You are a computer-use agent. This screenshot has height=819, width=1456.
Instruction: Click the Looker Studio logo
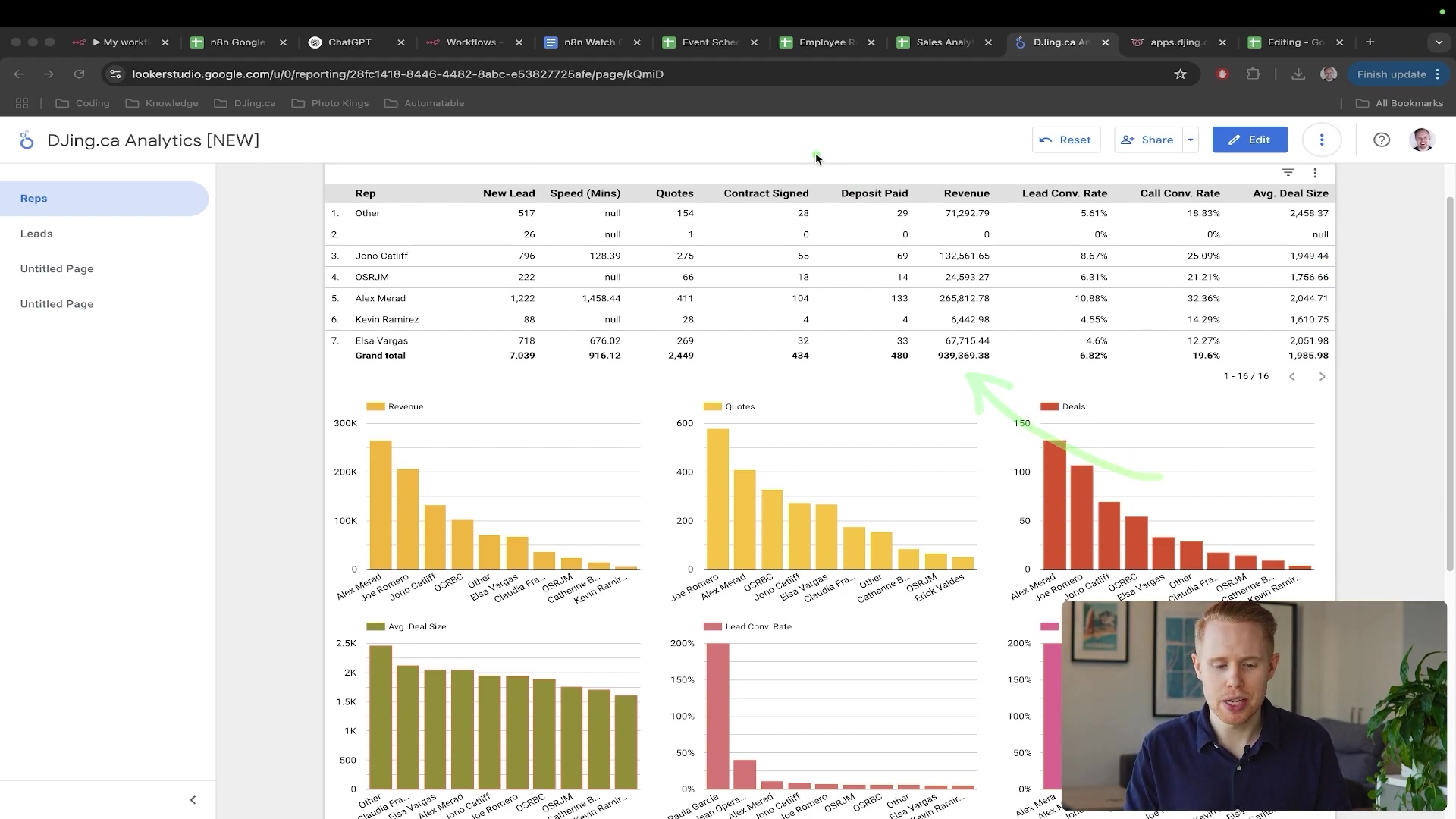point(27,140)
